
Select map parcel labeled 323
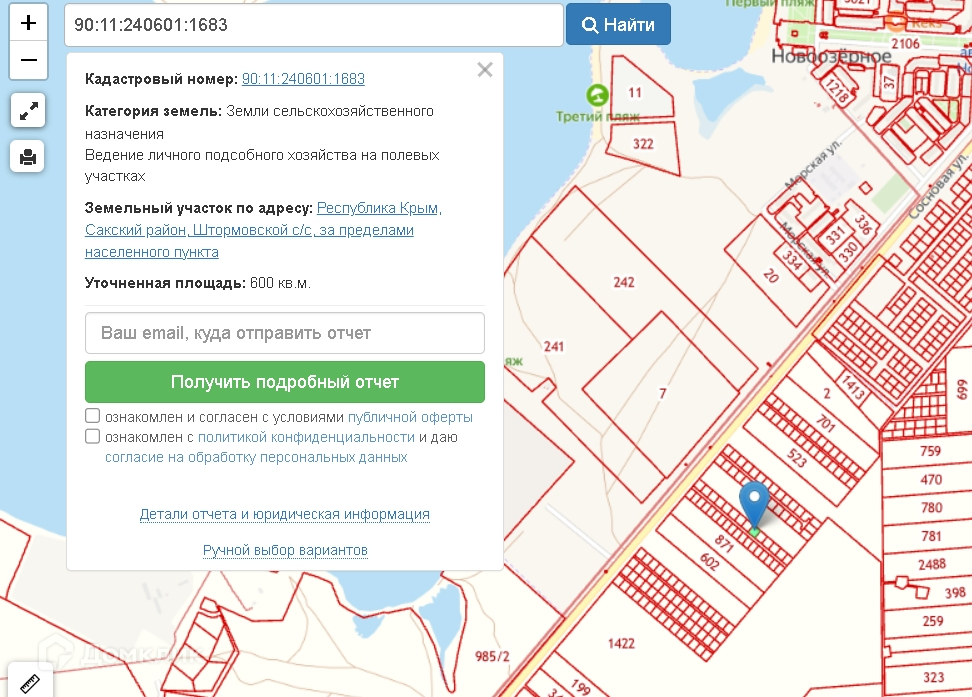click(933, 677)
